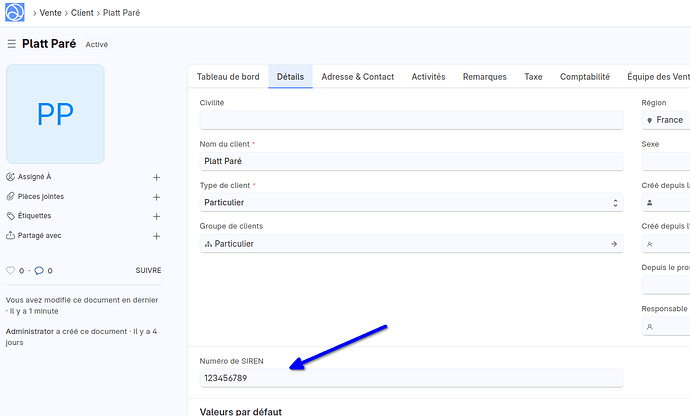Navigate to Vente breadcrumb link
This screenshot has height=416, width=690.
coord(52,15)
